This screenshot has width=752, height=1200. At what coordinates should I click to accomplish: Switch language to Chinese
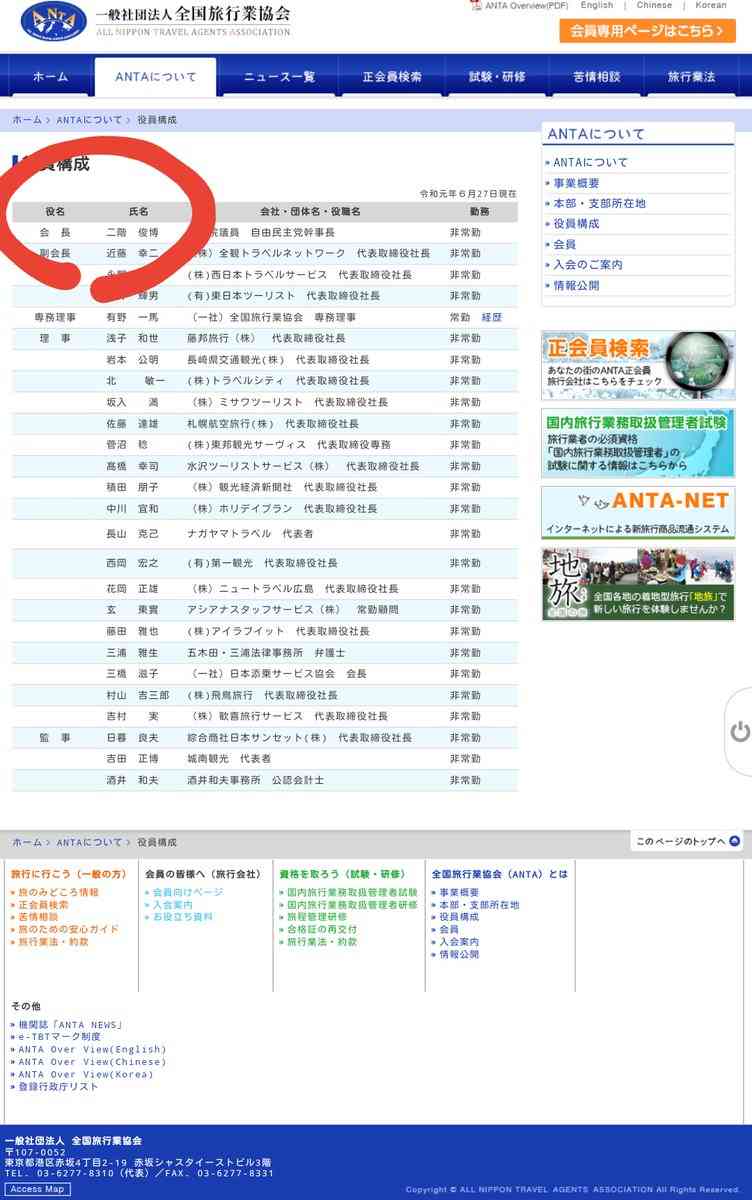coord(654,5)
